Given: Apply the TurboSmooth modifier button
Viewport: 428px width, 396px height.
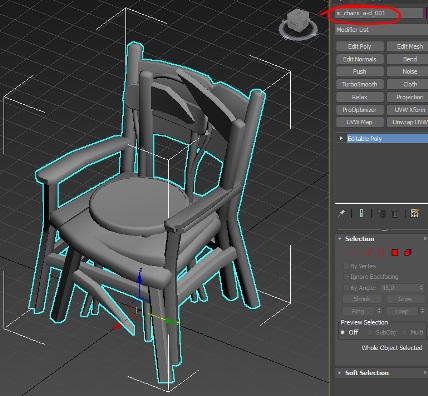Looking at the screenshot, I should pyautogui.click(x=360, y=84).
